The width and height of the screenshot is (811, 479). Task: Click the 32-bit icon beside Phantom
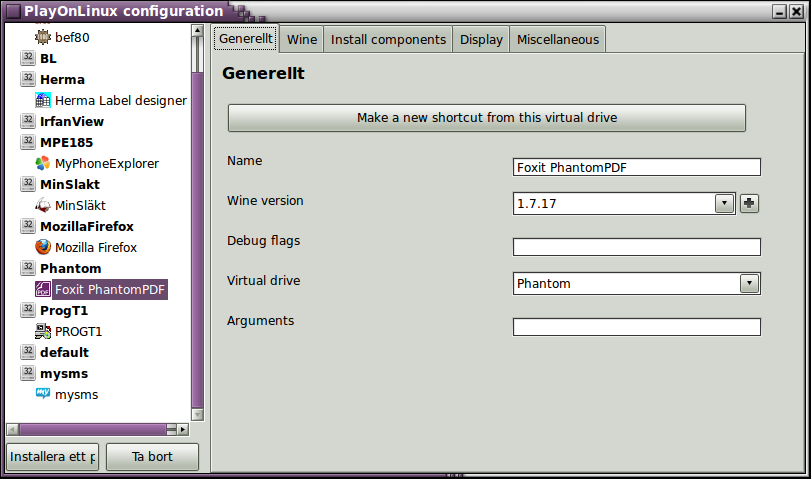28,267
